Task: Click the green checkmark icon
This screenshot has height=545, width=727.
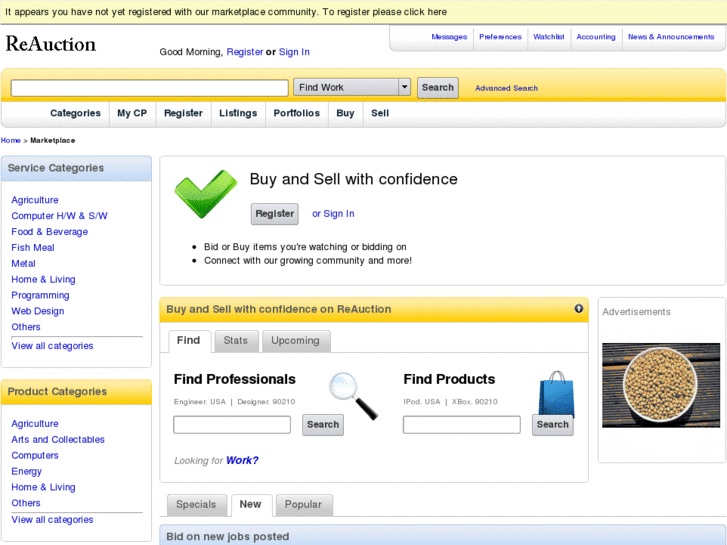Action: coord(205,193)
